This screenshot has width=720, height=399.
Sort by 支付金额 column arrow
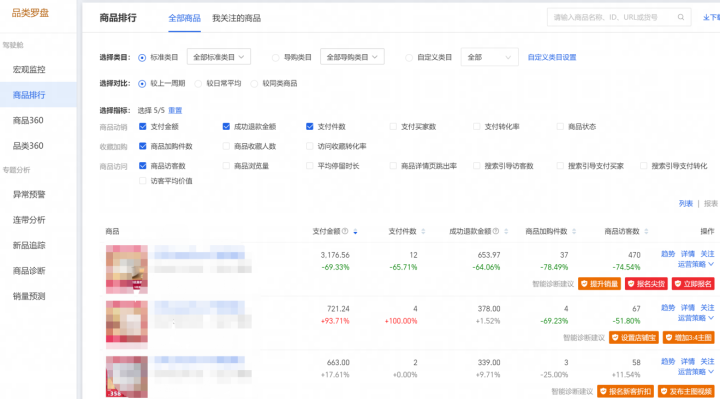355,232
